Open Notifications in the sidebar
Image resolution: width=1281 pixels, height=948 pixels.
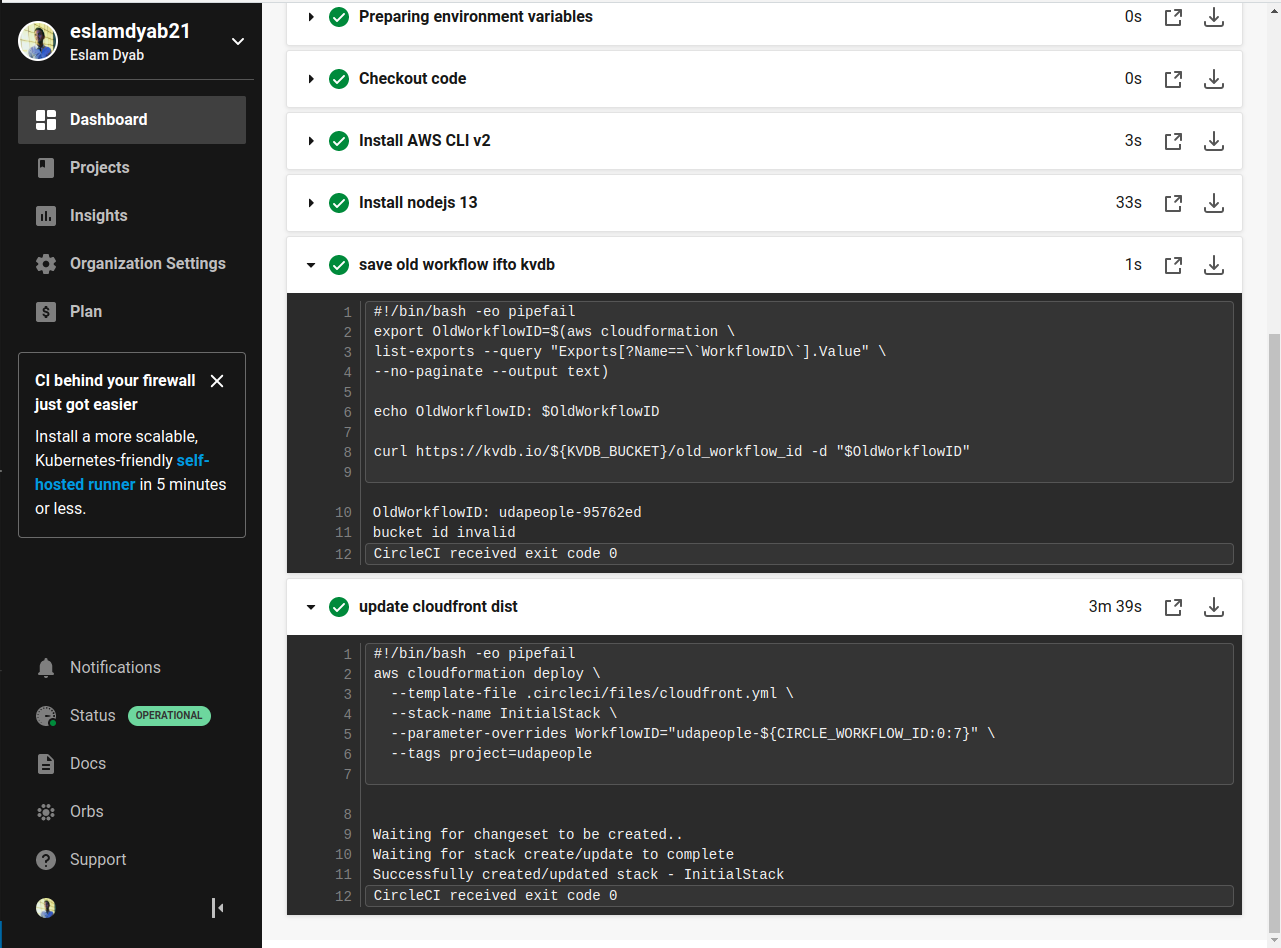[132, 668]
